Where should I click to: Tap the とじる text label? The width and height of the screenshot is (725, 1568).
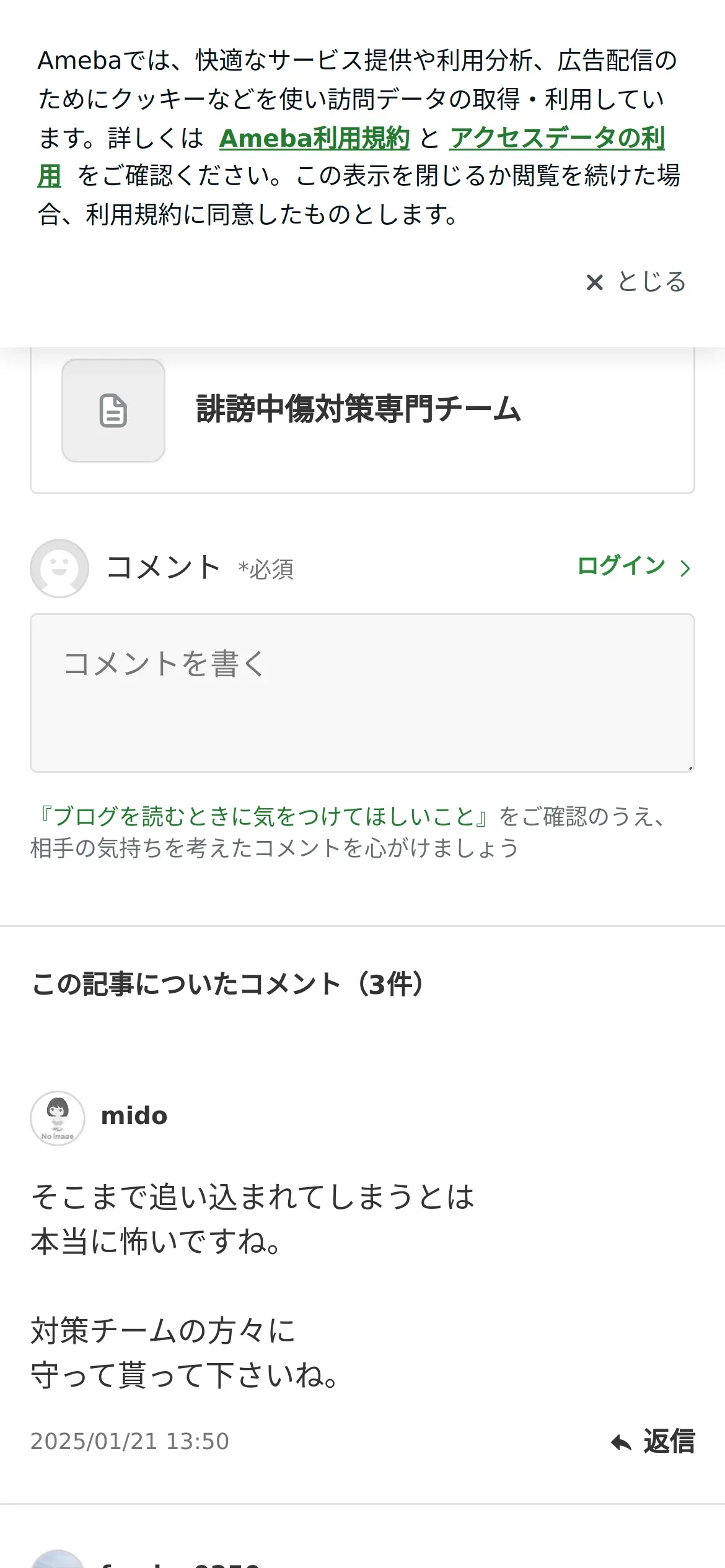pos(652,282)
